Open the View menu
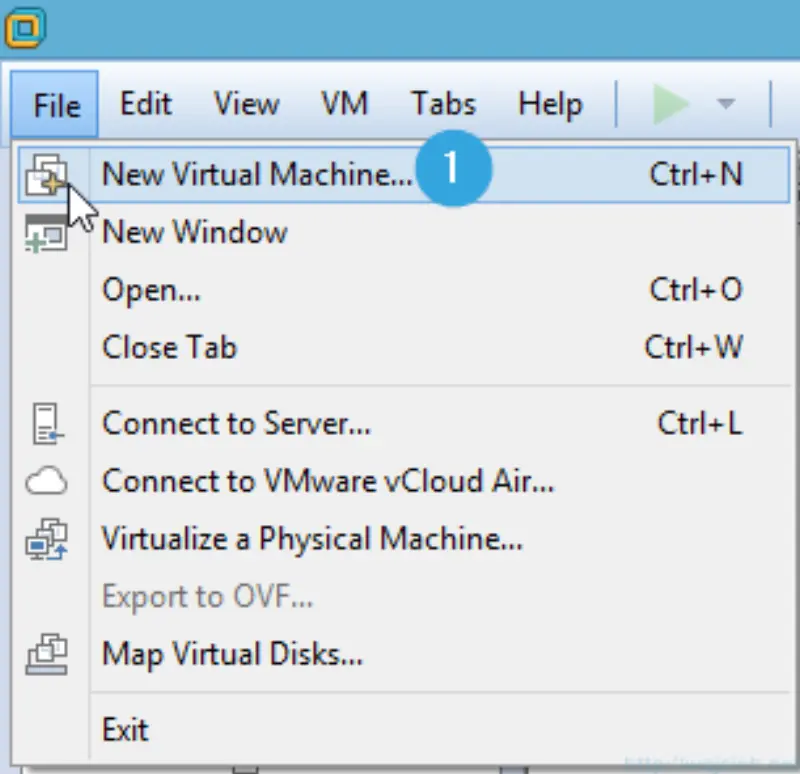The height and width of the screenshot is (774, 800). click(x=245, y=103)
